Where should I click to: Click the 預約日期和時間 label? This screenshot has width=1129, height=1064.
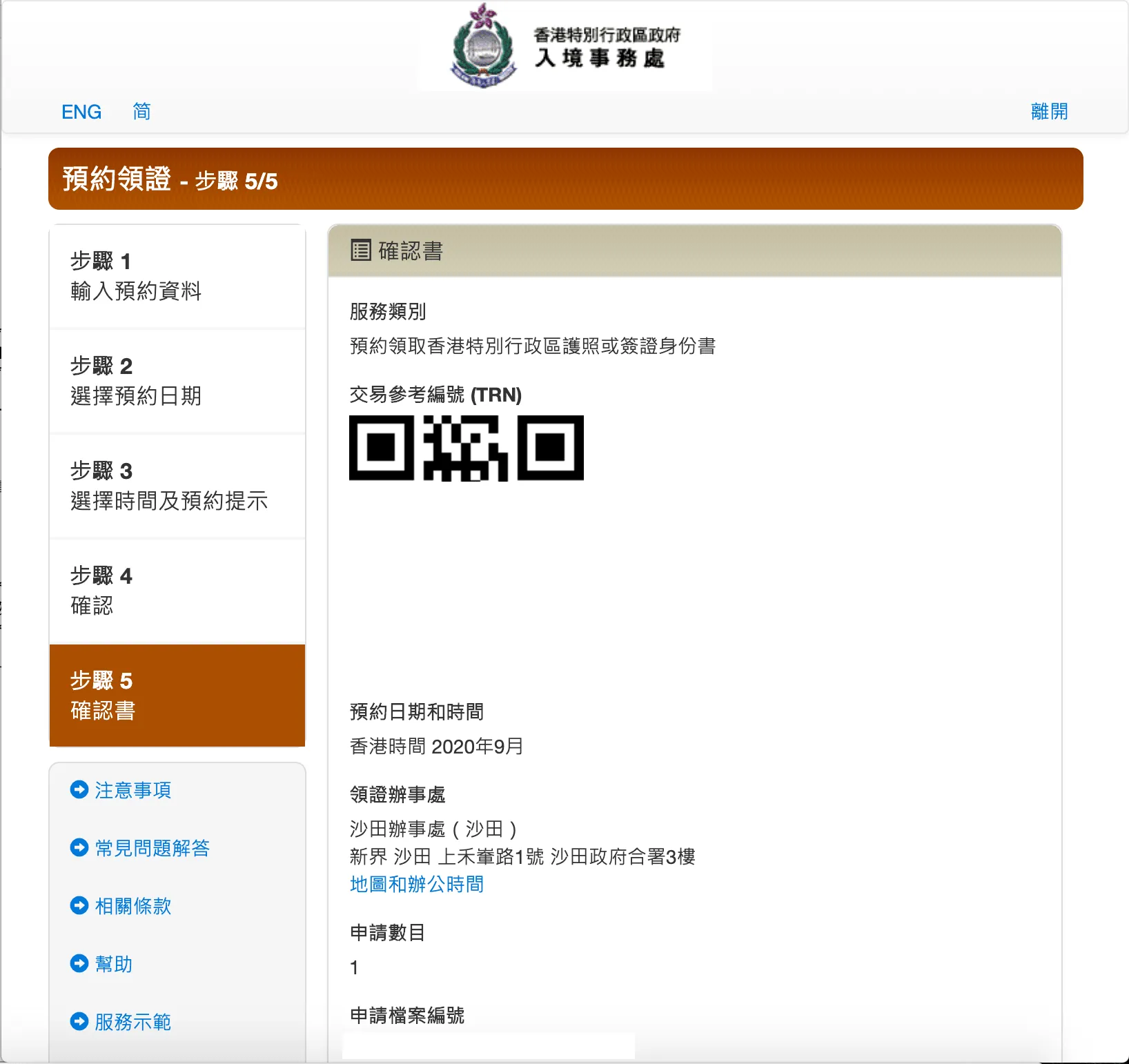417,711
